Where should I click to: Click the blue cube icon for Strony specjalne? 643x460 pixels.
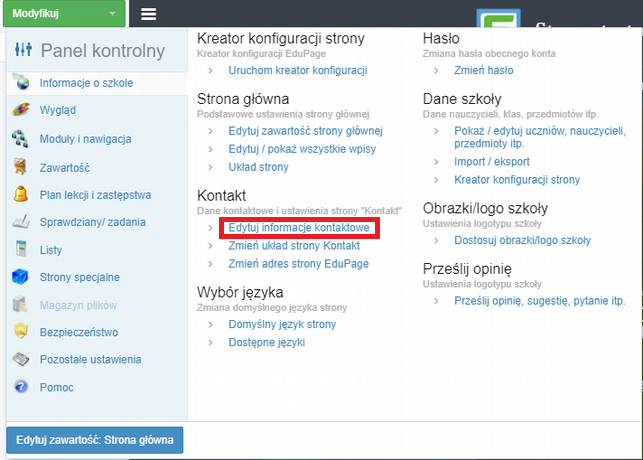(x=20, y=277)
